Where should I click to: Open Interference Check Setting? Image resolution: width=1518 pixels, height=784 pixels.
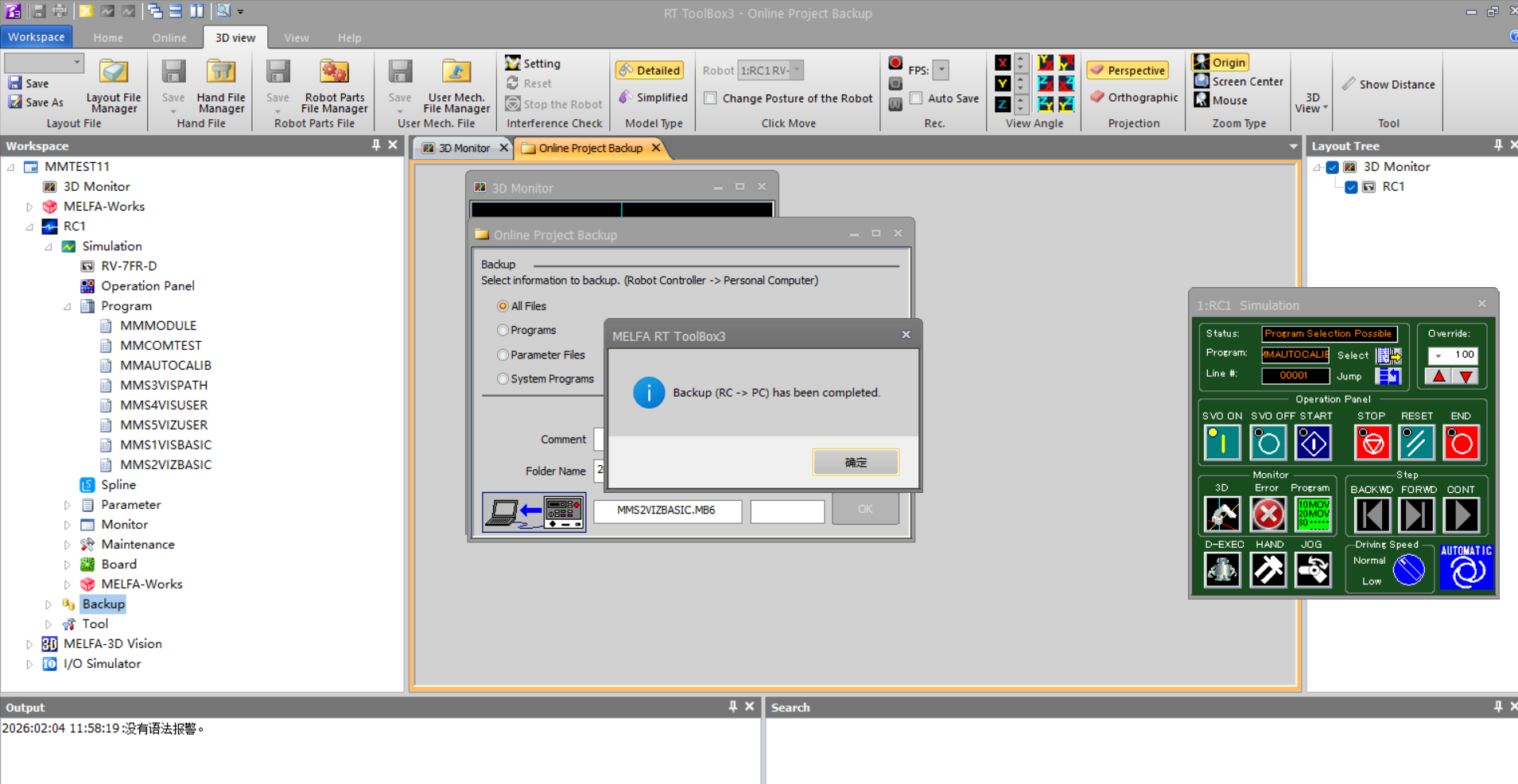tap(533, 64)
